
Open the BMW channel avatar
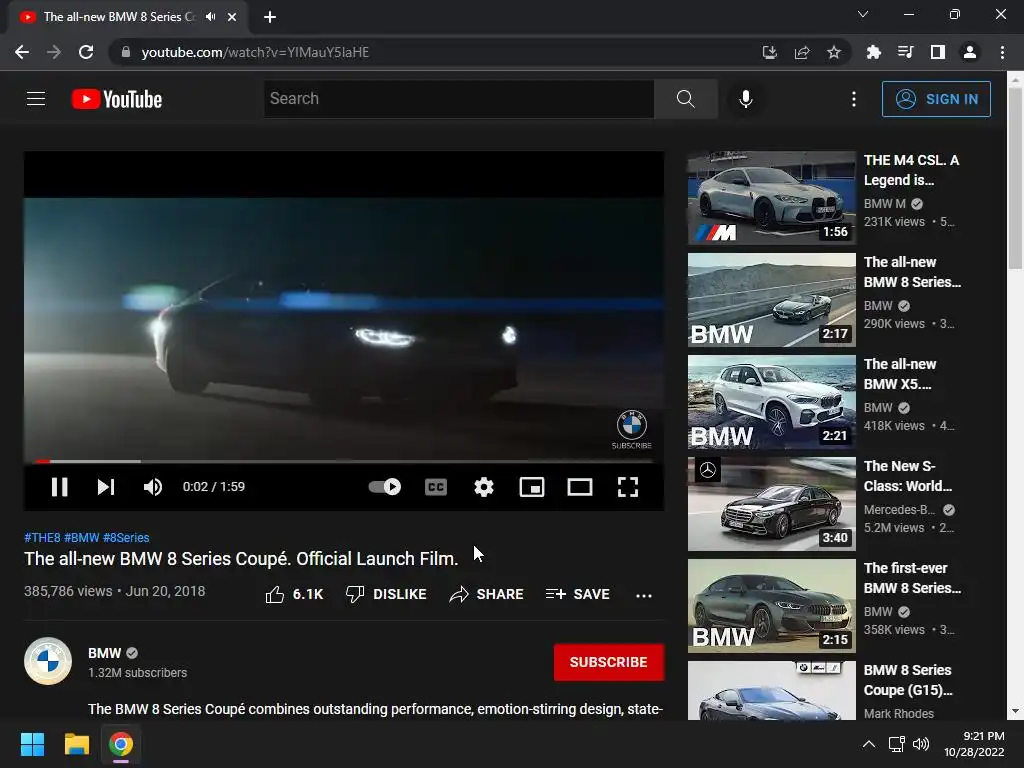48,661
